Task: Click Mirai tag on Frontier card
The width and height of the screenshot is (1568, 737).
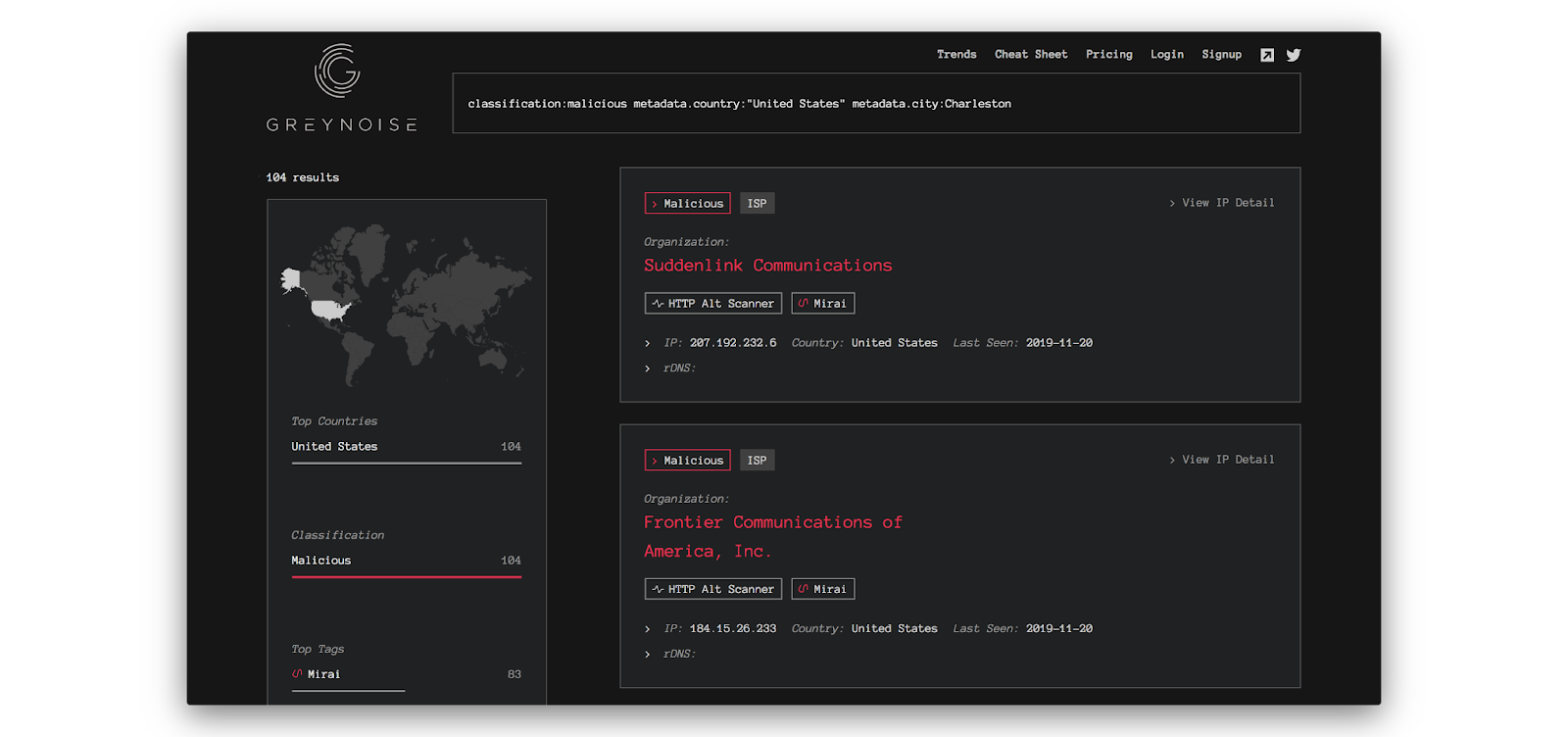Action: [823, 589]
